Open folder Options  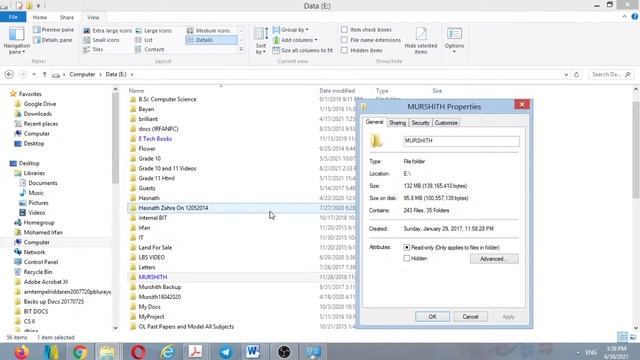[x=454, y=40]
